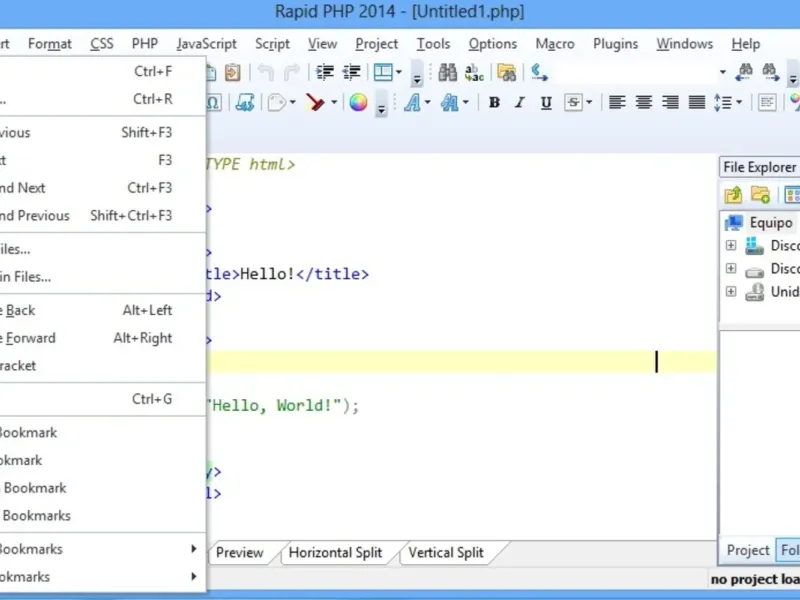Open the tag icon dropdown arrow
Viewport: 800px width, 600px height.
click(293, 103)
